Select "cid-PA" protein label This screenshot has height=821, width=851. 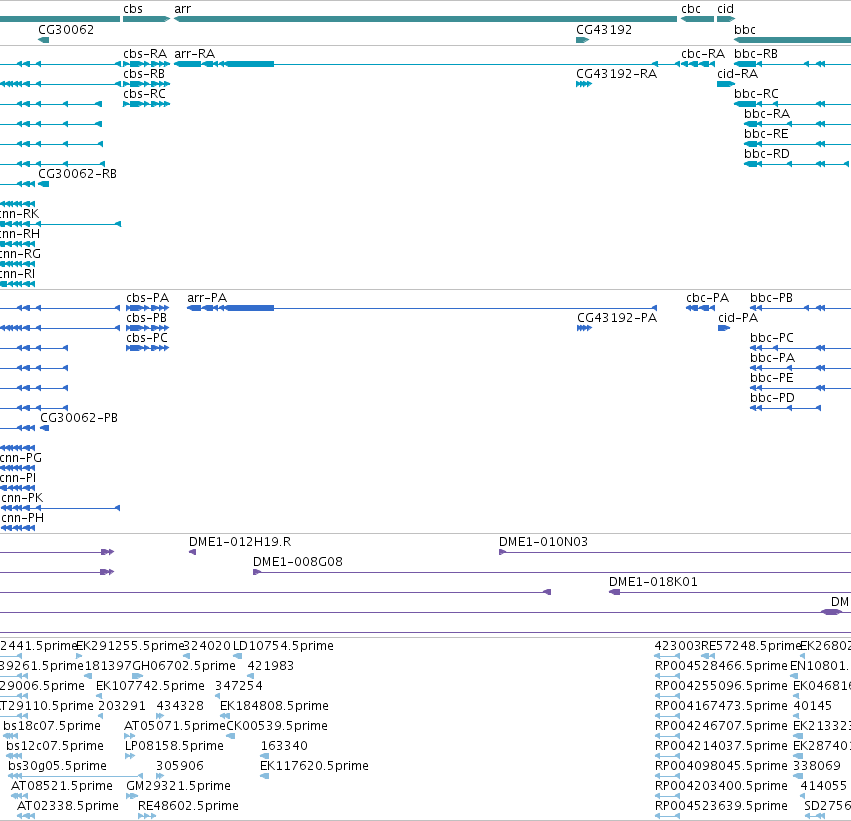[x=738, y=319]
